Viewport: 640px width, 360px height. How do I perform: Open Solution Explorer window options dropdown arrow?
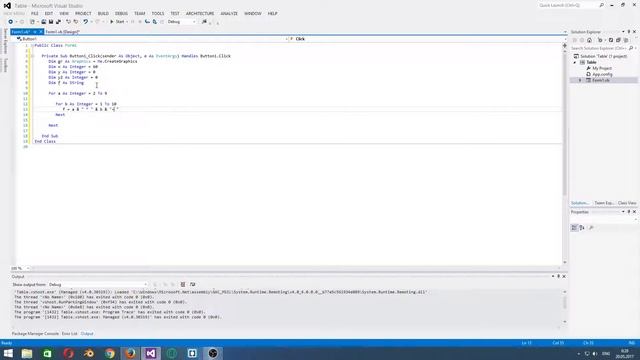click(x=623, y=32)
